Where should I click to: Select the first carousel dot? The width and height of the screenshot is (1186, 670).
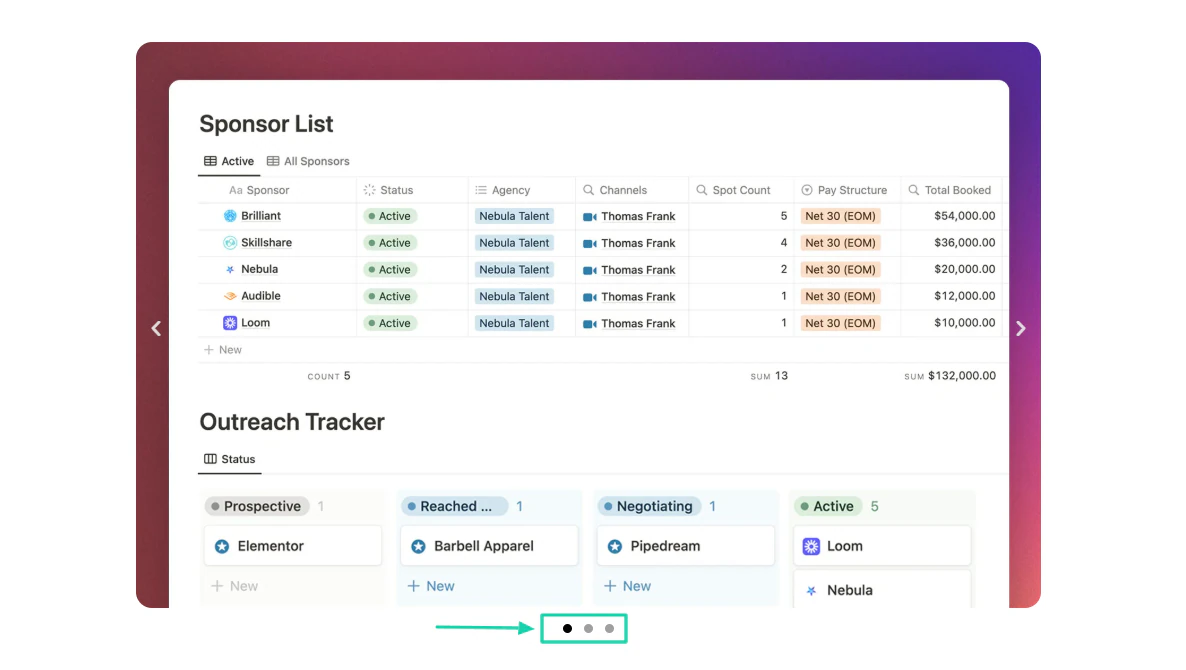(567, 628)
